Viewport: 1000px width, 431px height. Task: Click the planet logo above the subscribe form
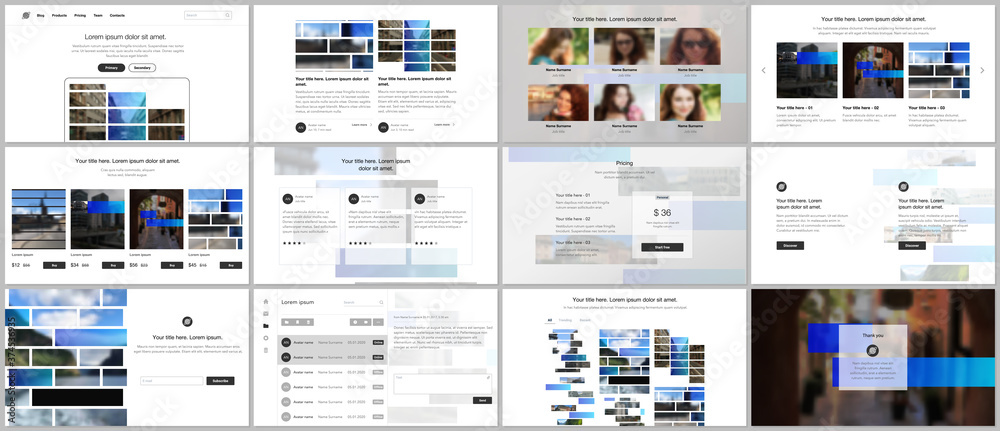187,322
